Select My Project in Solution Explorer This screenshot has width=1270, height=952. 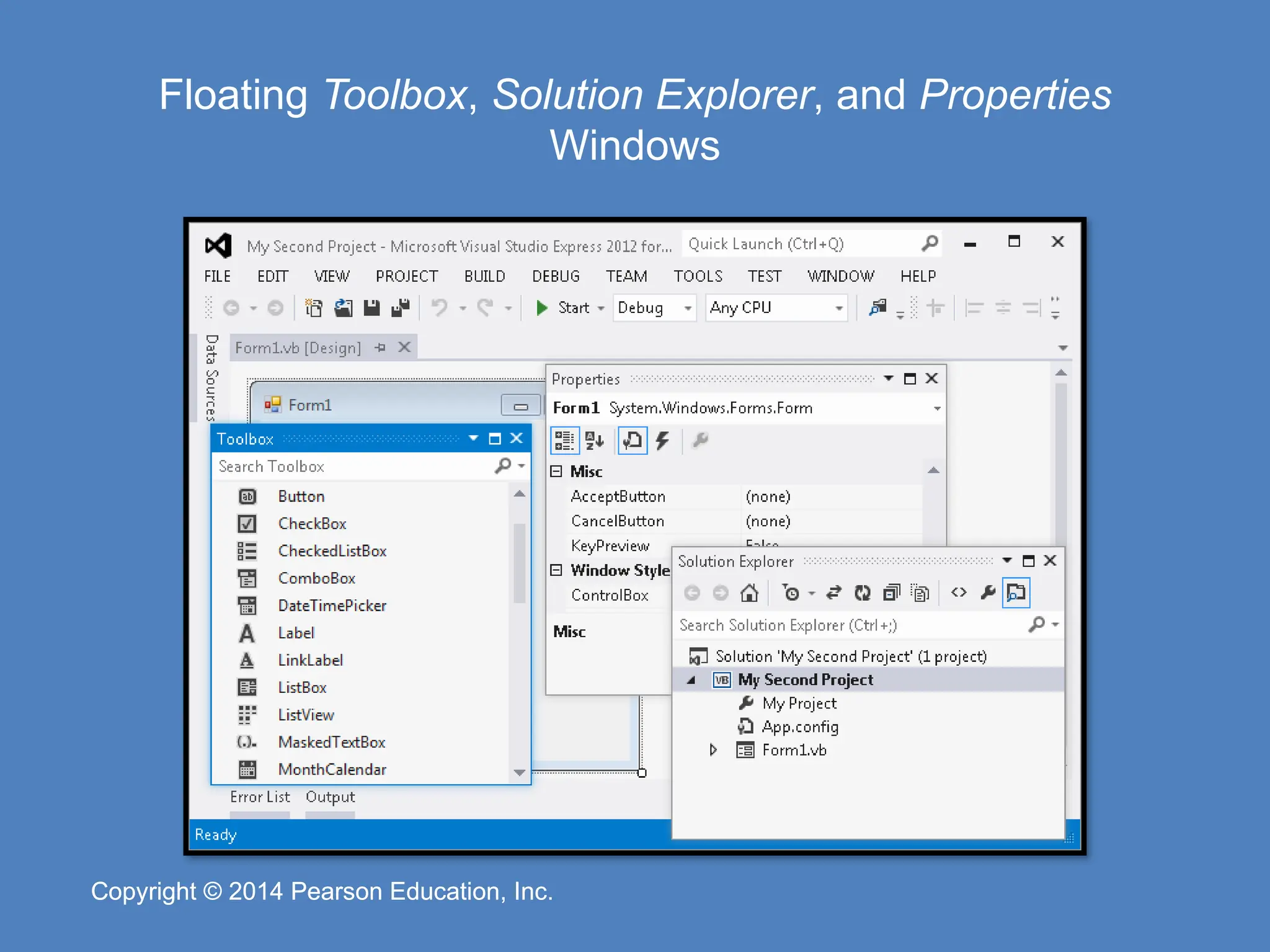[799, 703]
